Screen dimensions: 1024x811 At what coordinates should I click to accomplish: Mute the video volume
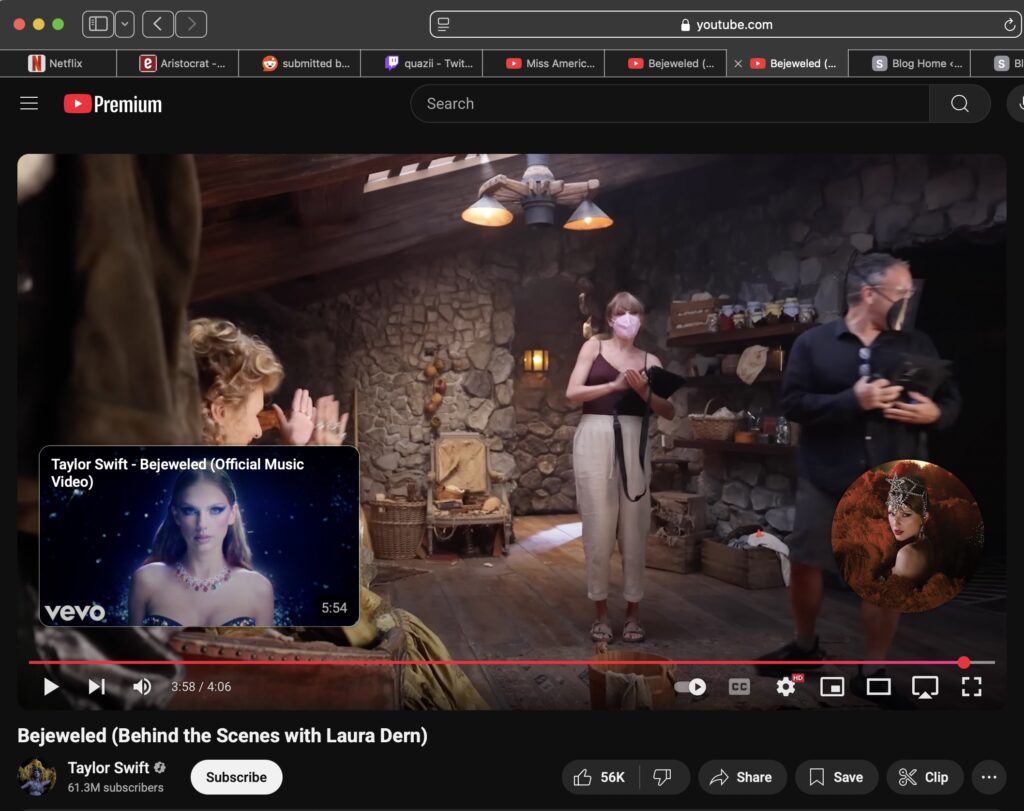[x=142, y=686]
